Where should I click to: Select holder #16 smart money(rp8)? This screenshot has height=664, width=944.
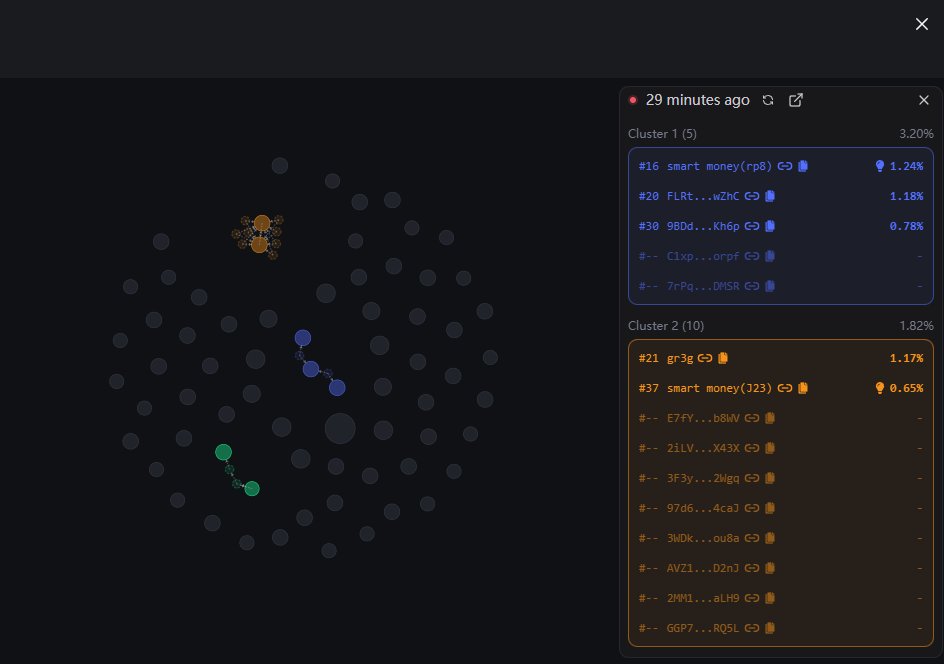(x=781, y=166)
